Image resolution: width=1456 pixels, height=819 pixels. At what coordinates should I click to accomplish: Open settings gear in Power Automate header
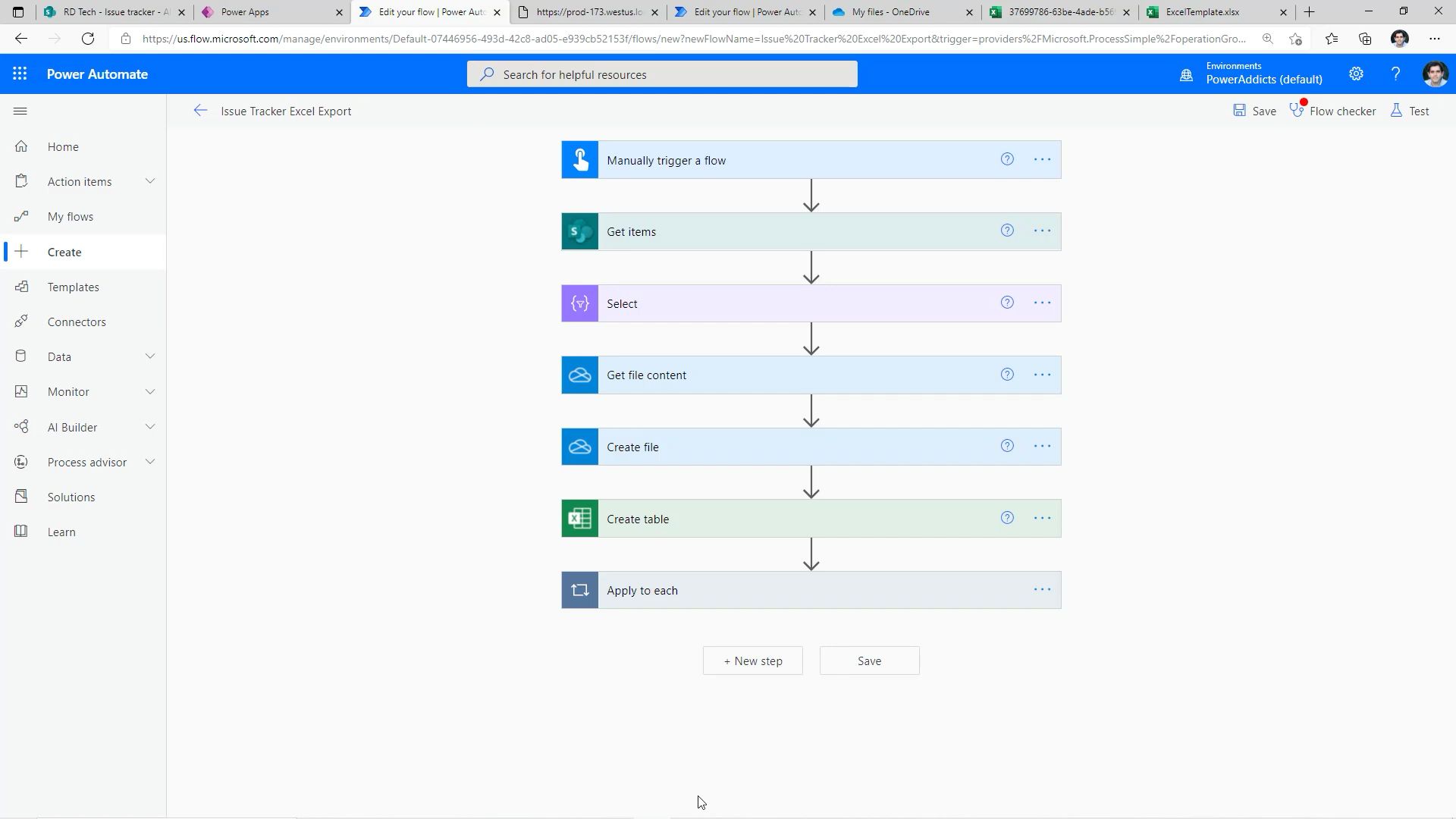[1356, 74]
